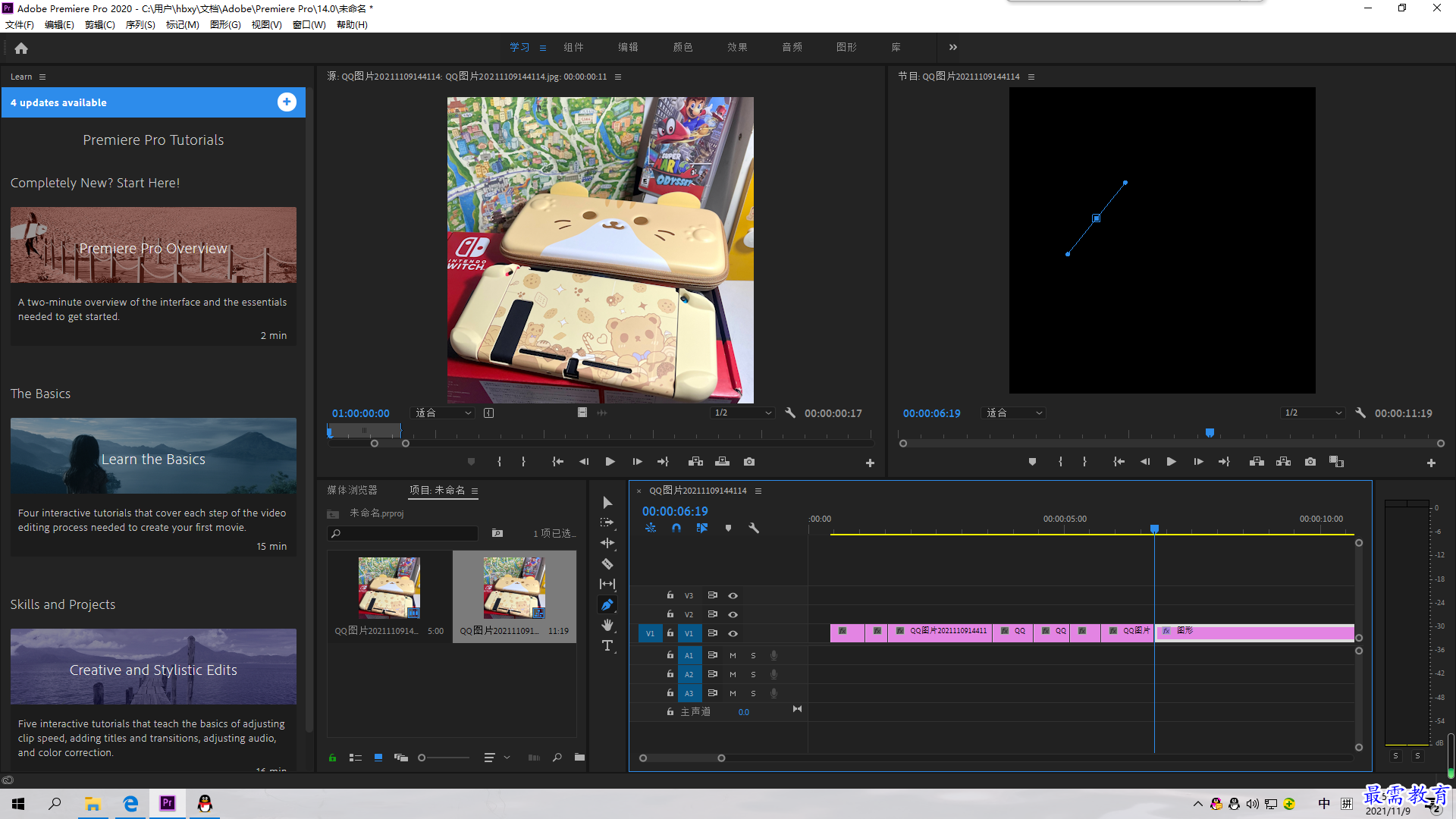Open Source monitor 1/2 resolution dropdown

point(743,413)
